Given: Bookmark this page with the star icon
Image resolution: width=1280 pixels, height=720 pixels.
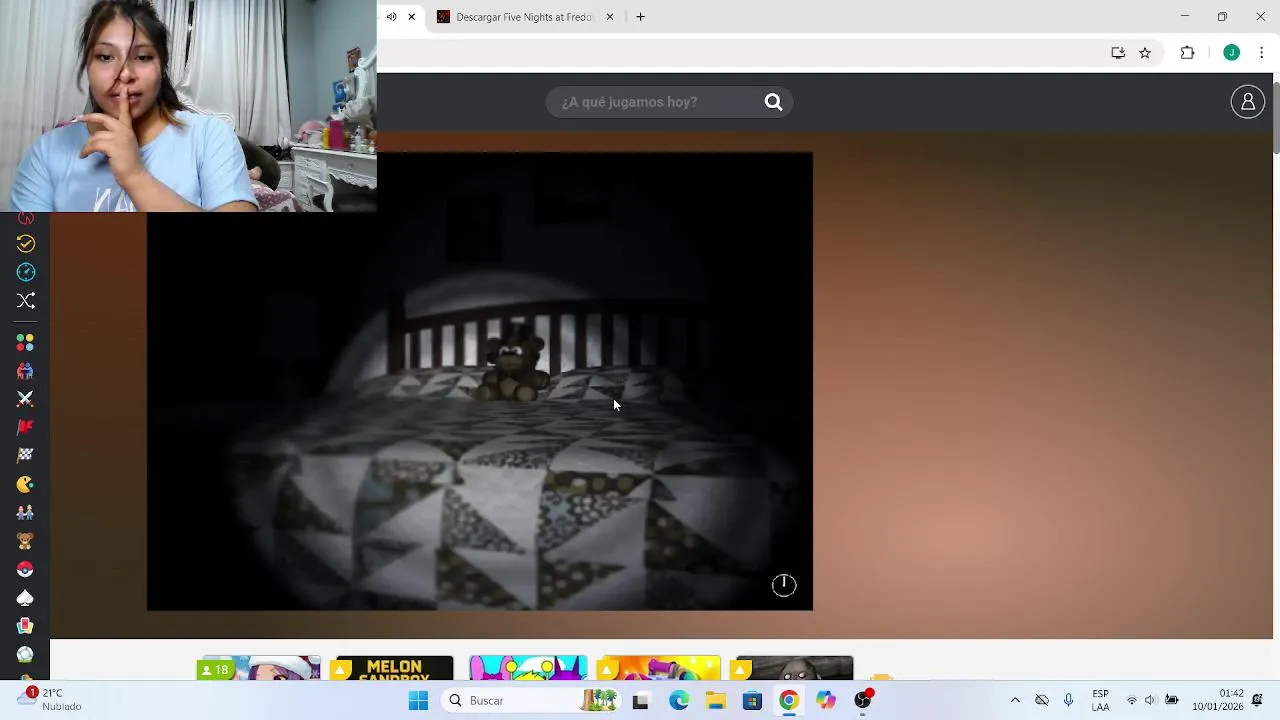Looking at the screenshot, I should pyautogui.click(x=1145, y=53).
